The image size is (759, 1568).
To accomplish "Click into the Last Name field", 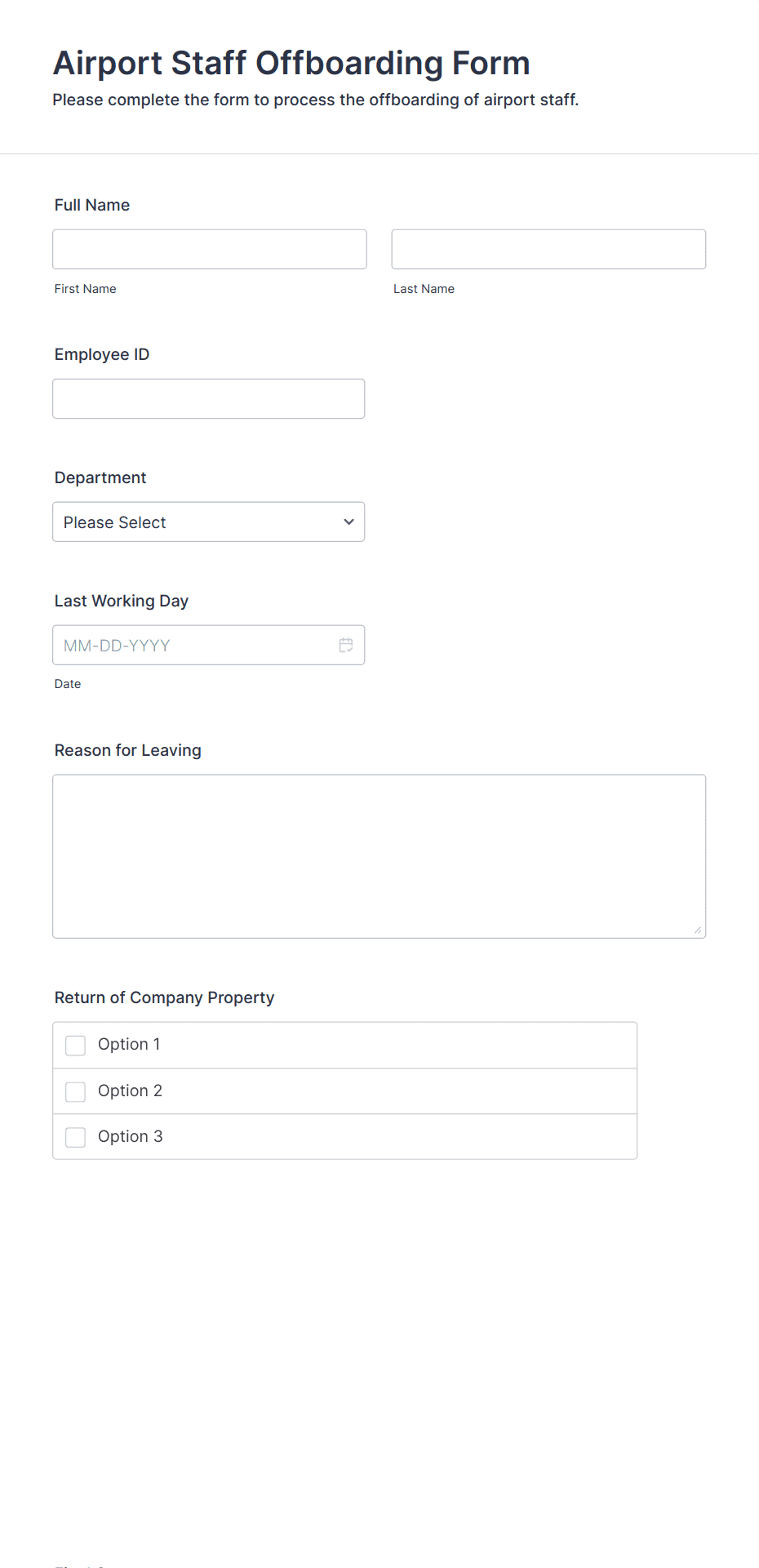I will 548,249.
